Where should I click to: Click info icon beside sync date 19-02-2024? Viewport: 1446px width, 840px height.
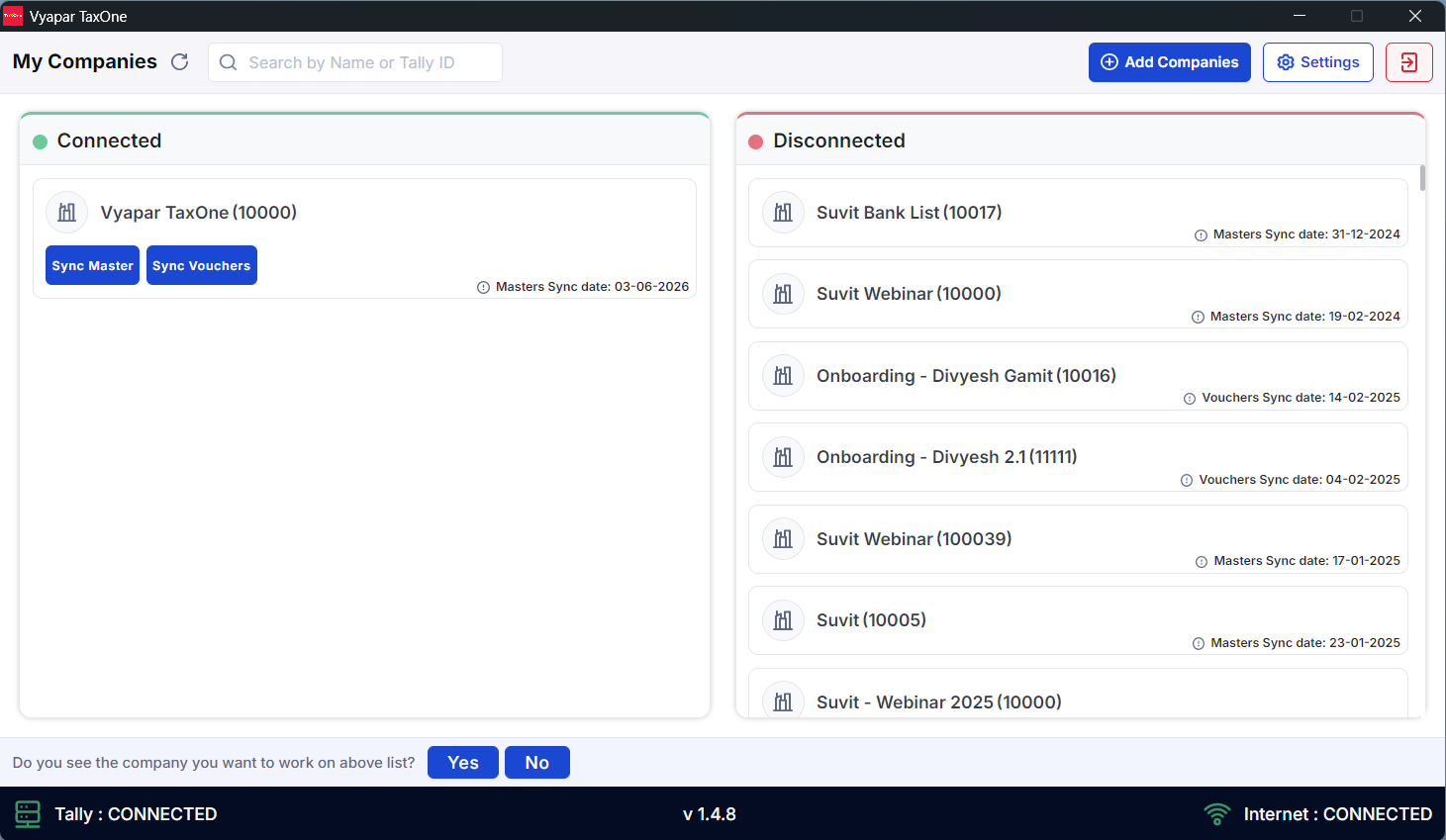(1198, 317)
